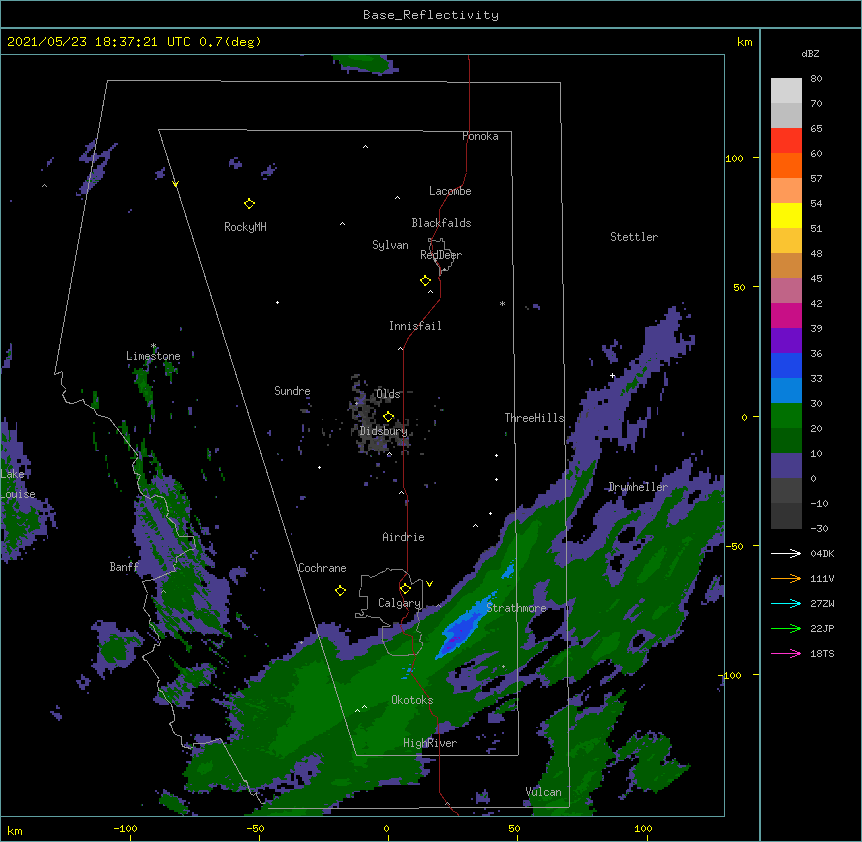Viewport: 862px width, 842px height.
Task: Pick the red 65-60 dBZ legend swatch
Action: [786, 141]
